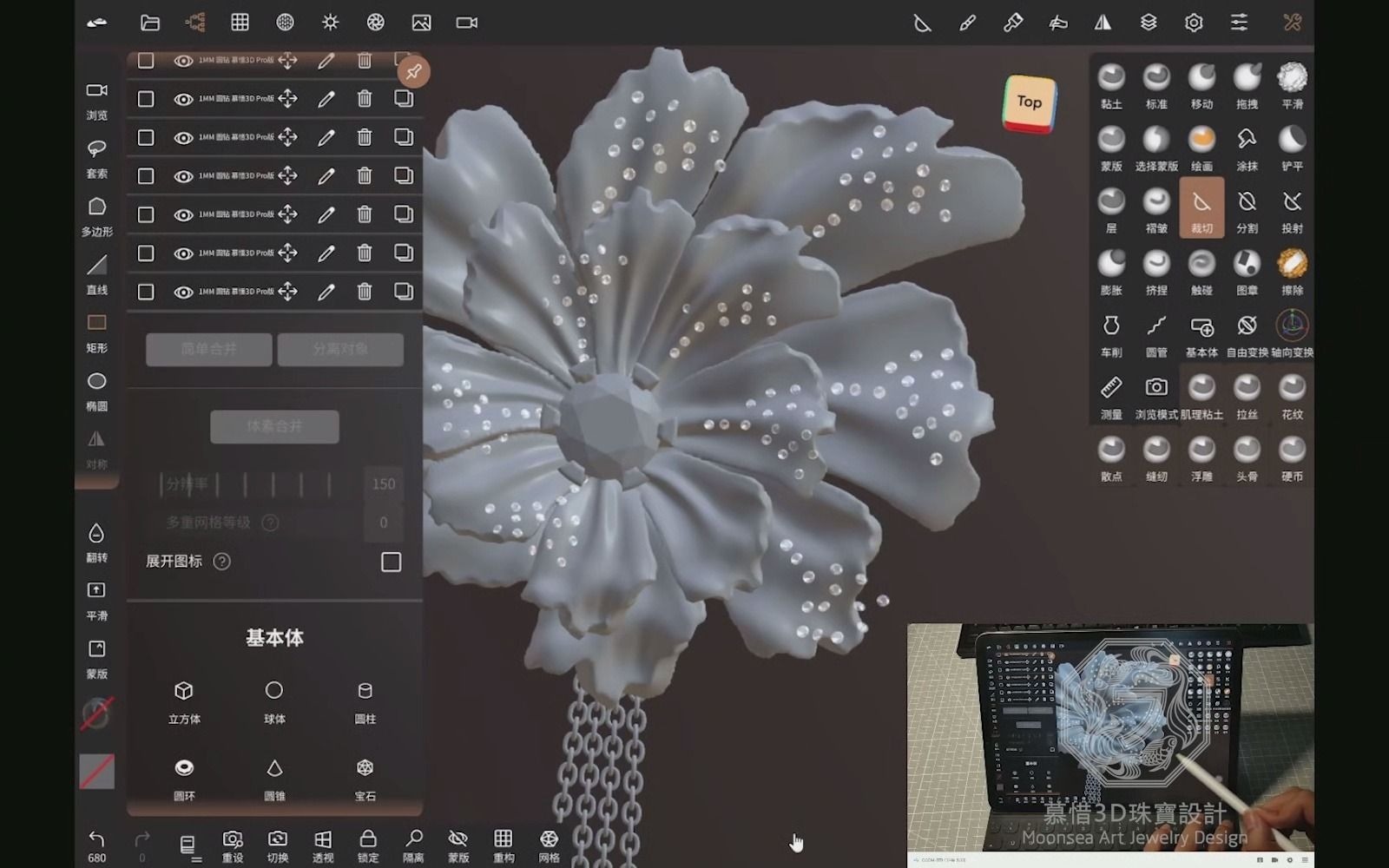1389x868 pixels.
Task: Pick the 拖拽 drag tool
Action: (1247, 85)
